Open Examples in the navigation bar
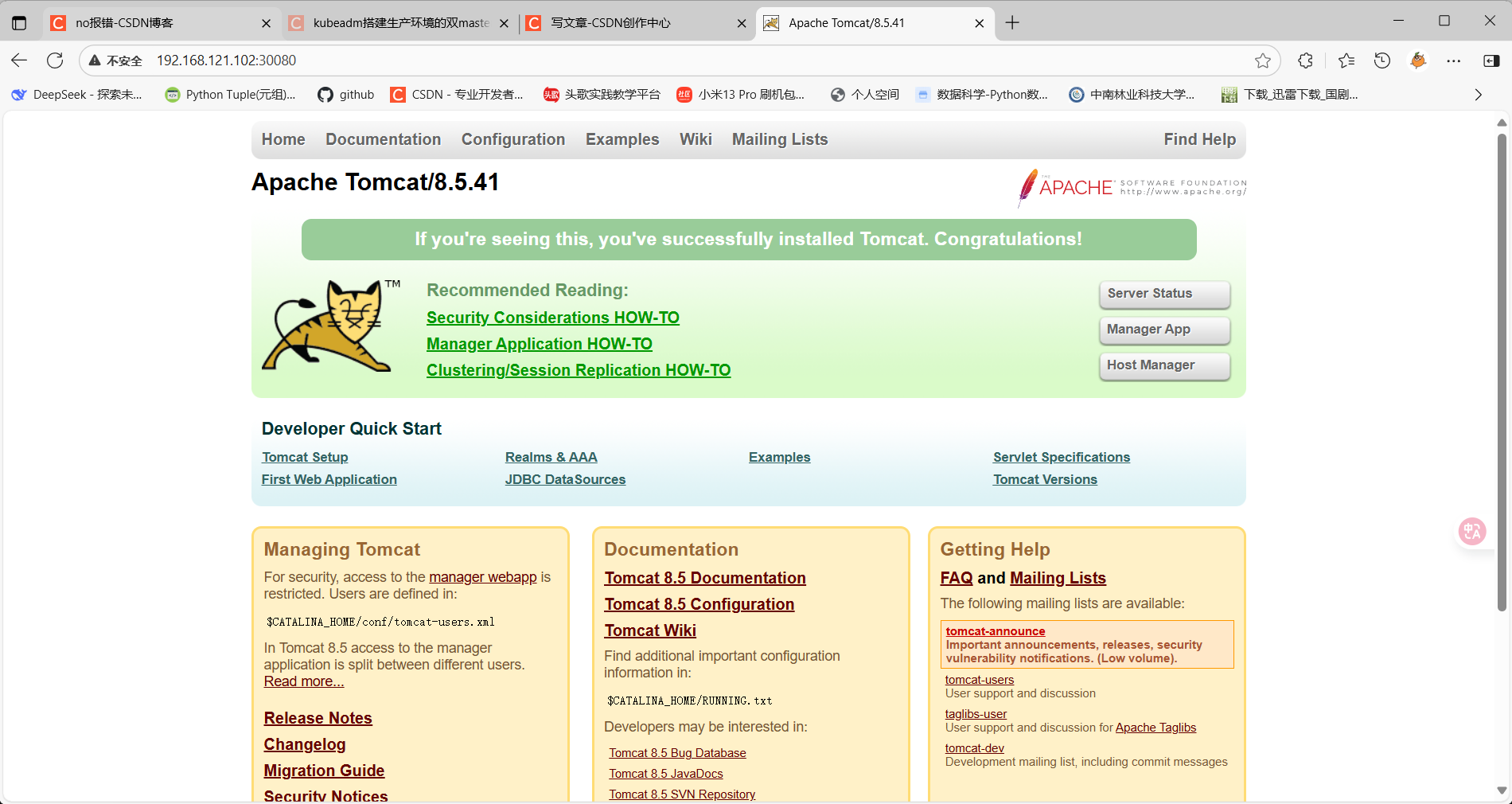Screen dimensions: 1512x804 [622, 139]
